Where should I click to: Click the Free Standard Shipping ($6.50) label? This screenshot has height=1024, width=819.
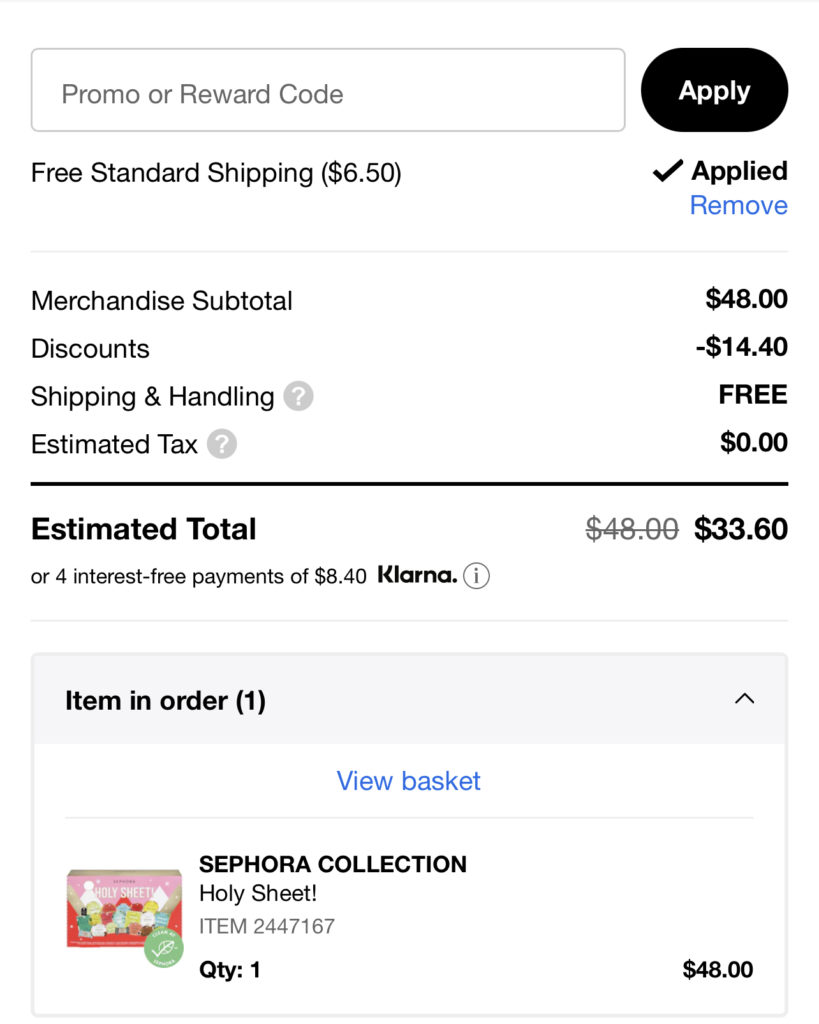tap(216, 173)
